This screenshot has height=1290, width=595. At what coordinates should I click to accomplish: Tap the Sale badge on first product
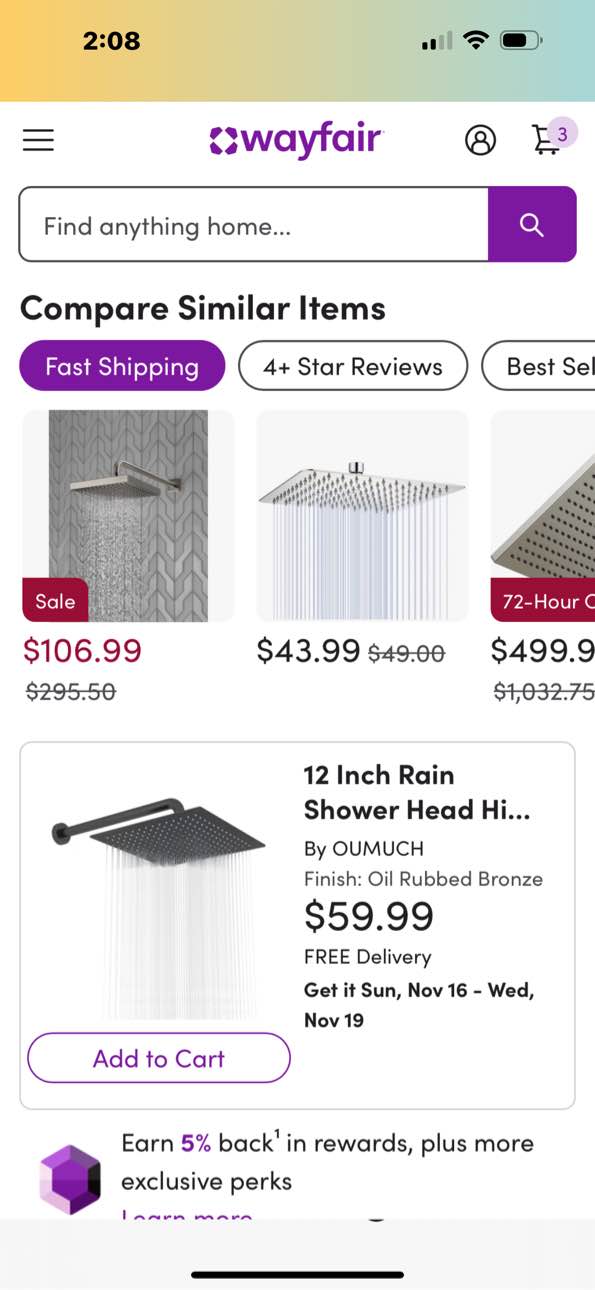coord(55,601)
